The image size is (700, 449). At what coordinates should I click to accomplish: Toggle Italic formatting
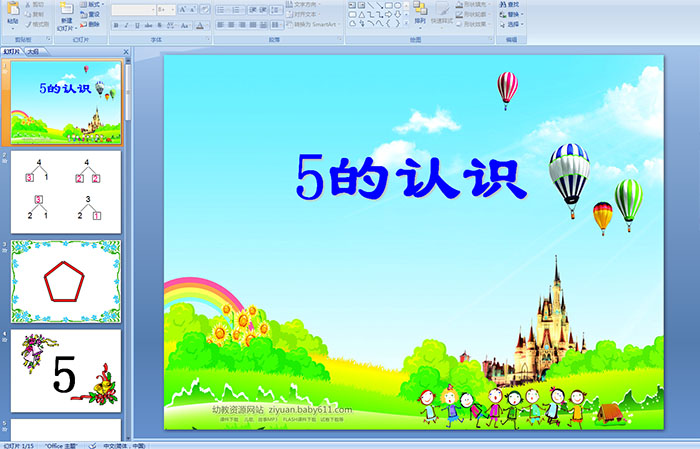pyautogui.click(x=126, y=25)
